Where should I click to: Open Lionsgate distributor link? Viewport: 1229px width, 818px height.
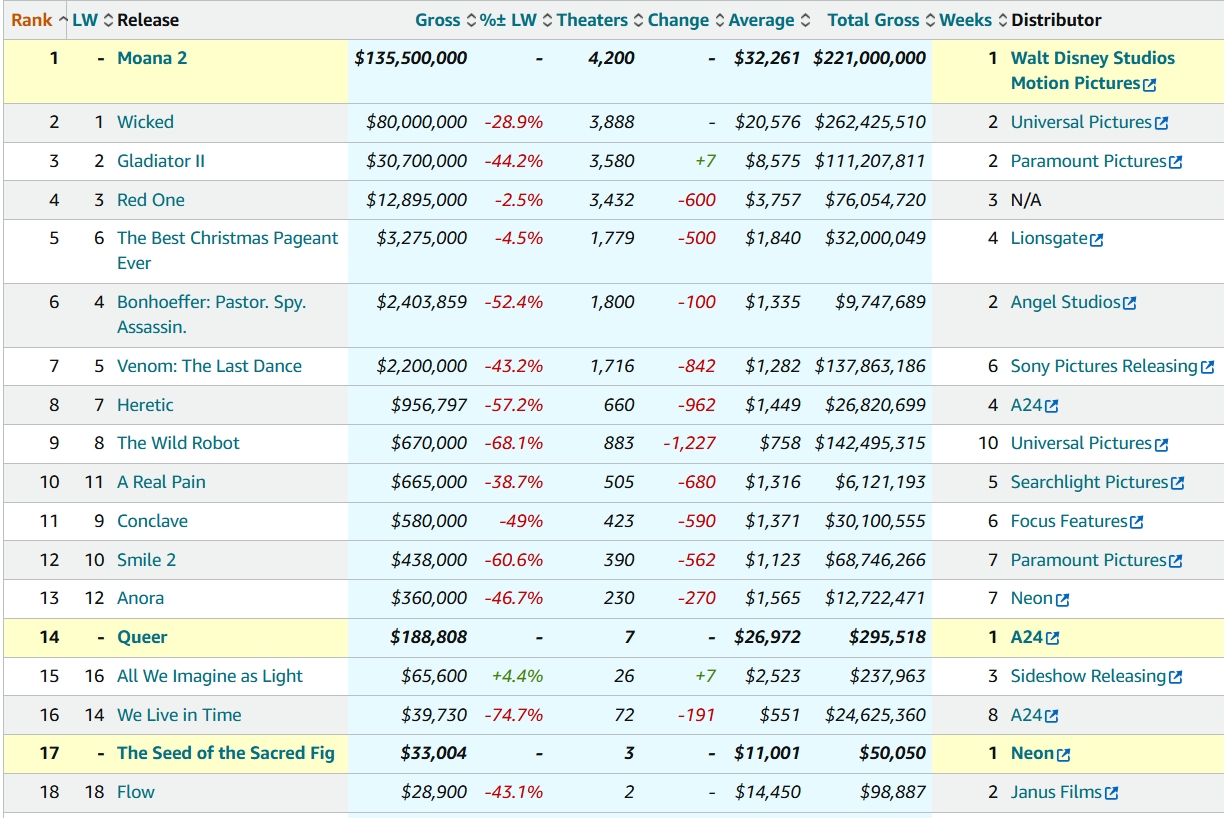click(x=1049, y=238)
